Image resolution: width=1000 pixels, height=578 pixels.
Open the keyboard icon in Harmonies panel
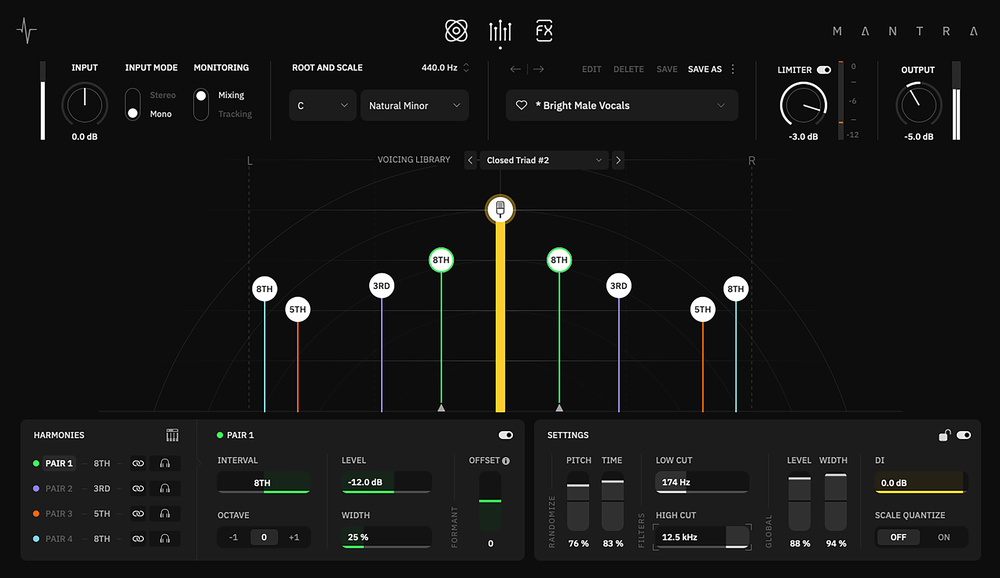coord(172,435)
